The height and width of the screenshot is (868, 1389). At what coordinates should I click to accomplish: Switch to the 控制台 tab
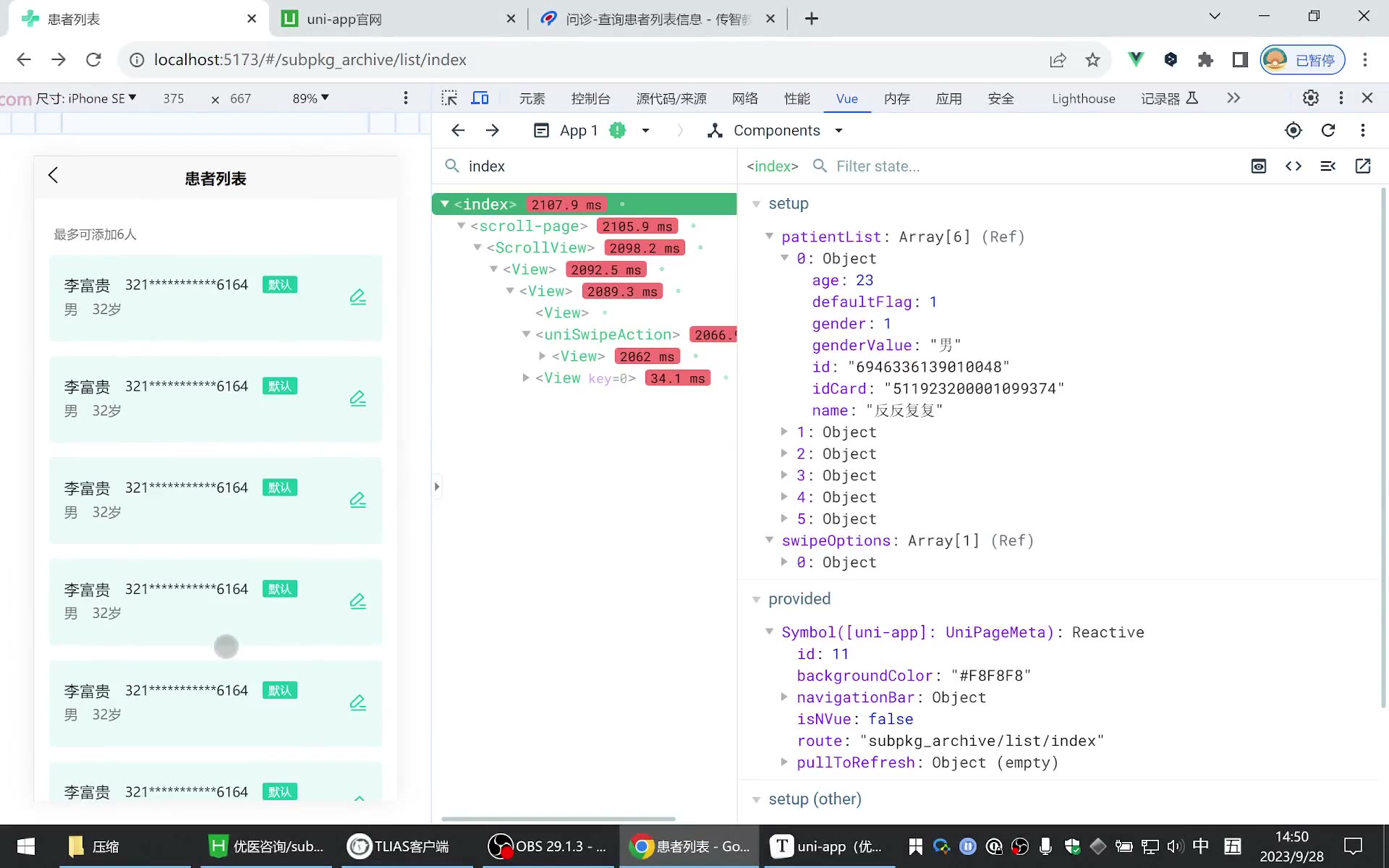pyautogui.click(x=590, y=98)
